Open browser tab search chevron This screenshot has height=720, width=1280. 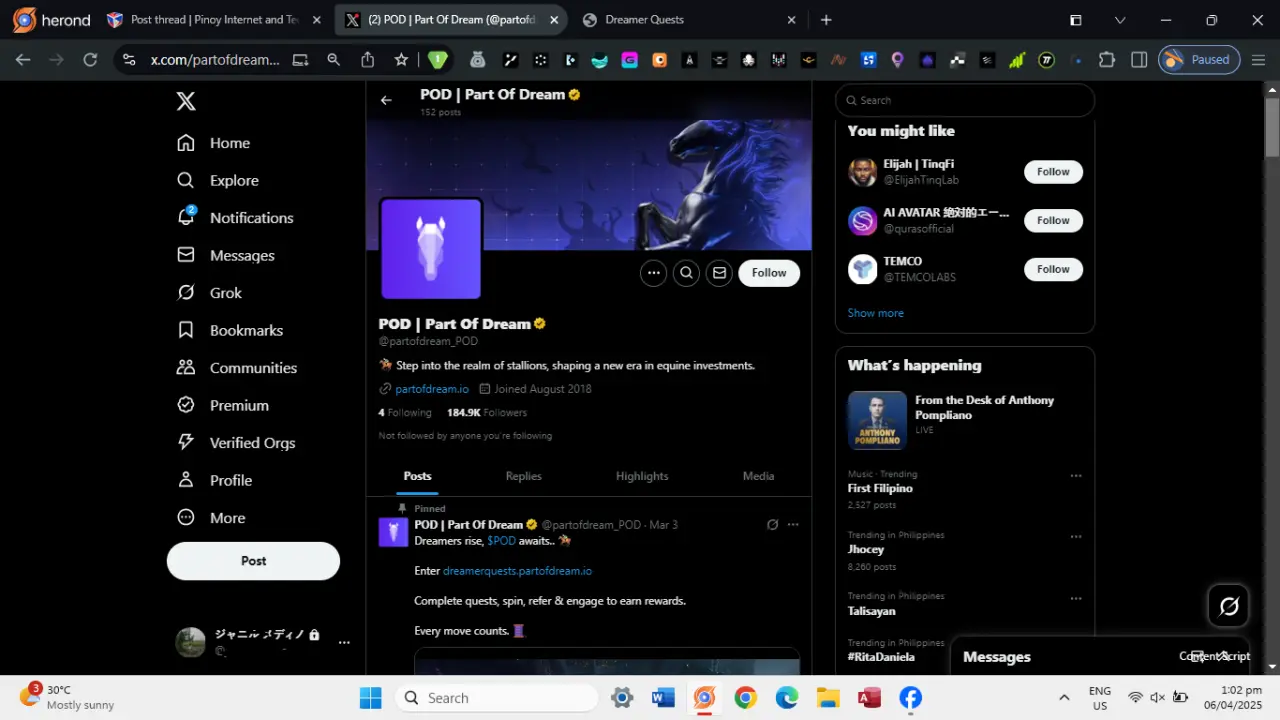pos(1120,20)
